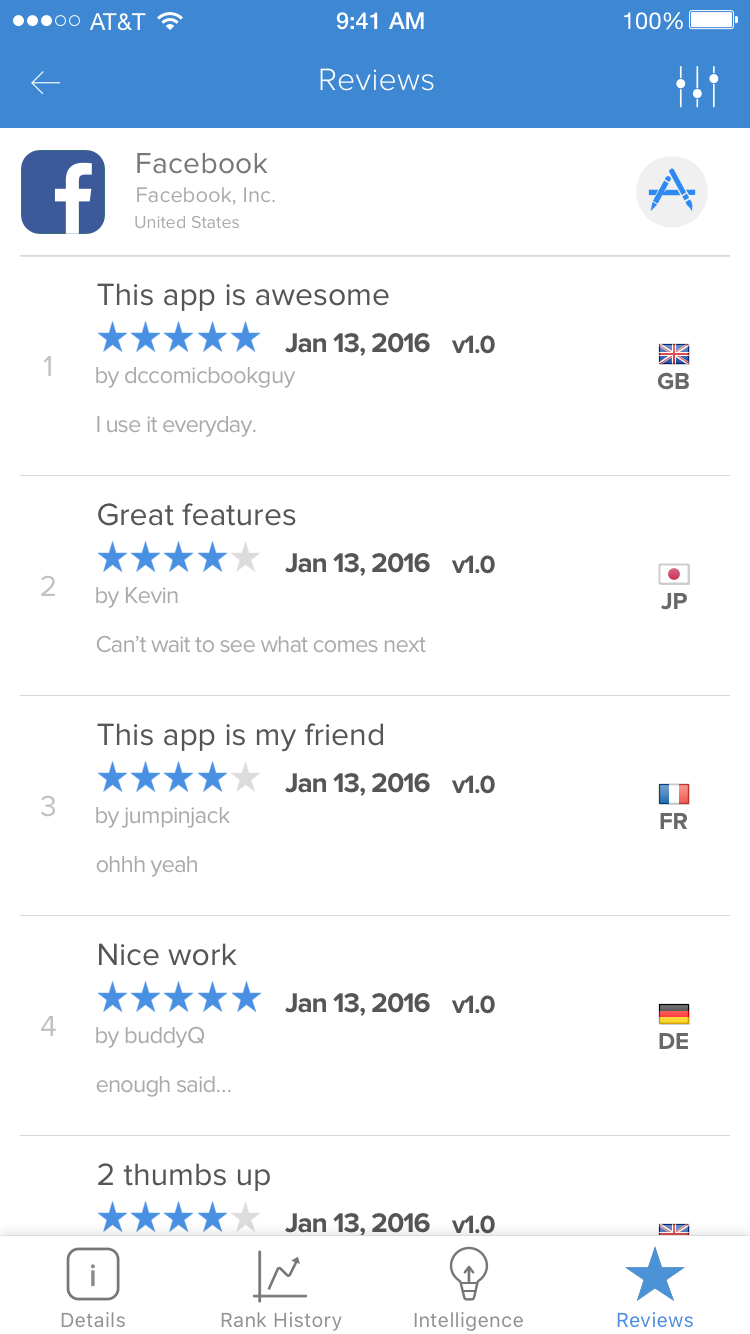Open the 'Great features' review
The image size is (750, 1334).
pos(197,516)
